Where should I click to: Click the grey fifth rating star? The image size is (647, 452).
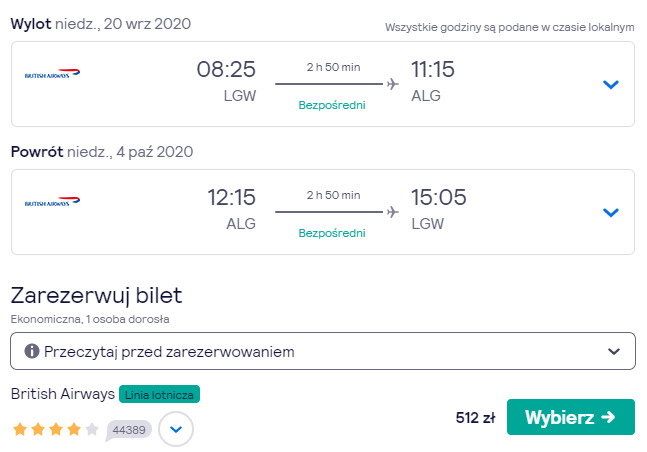tap(92, 429)
